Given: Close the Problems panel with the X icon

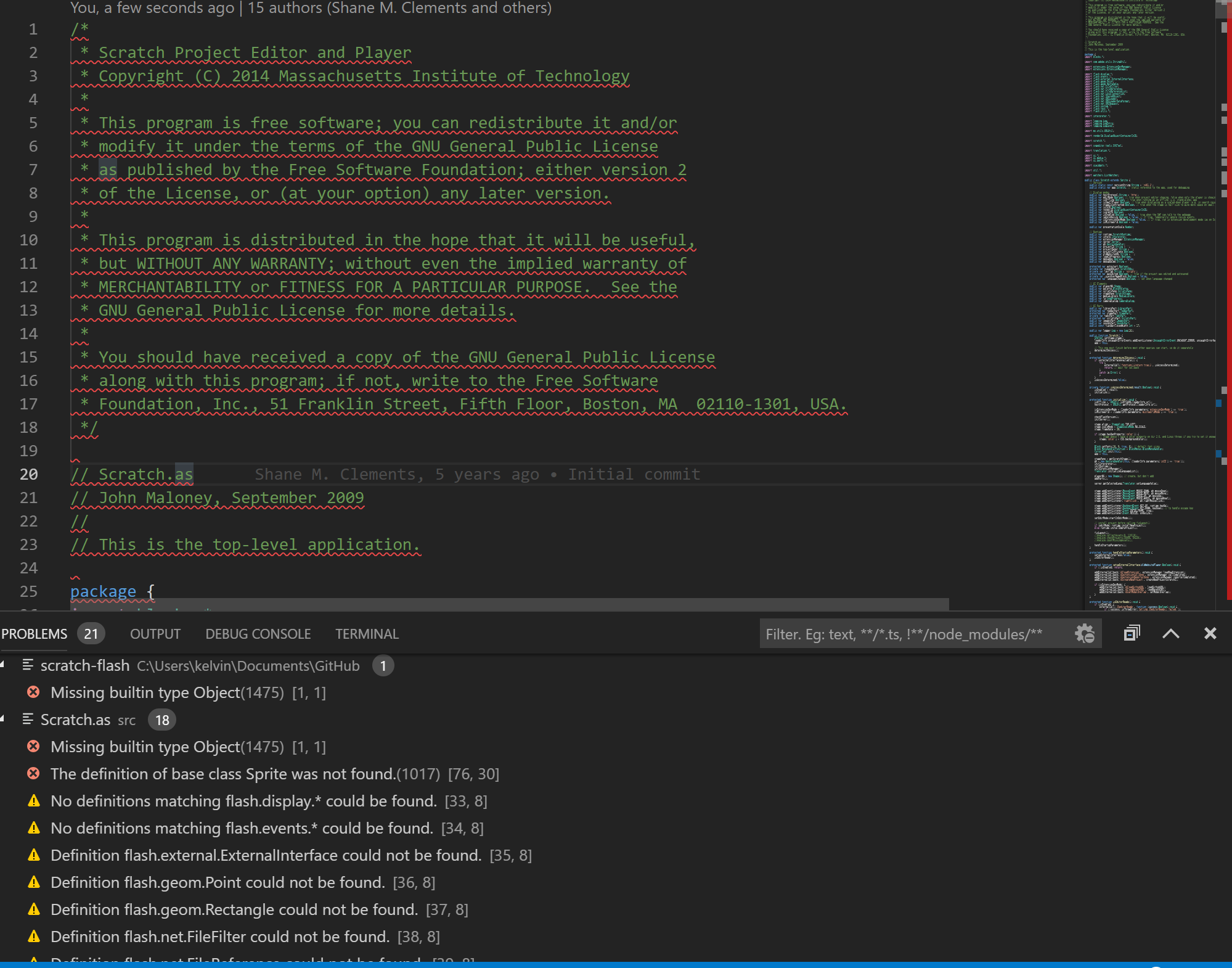Looking at the screenshot, I should point(1209,633).
